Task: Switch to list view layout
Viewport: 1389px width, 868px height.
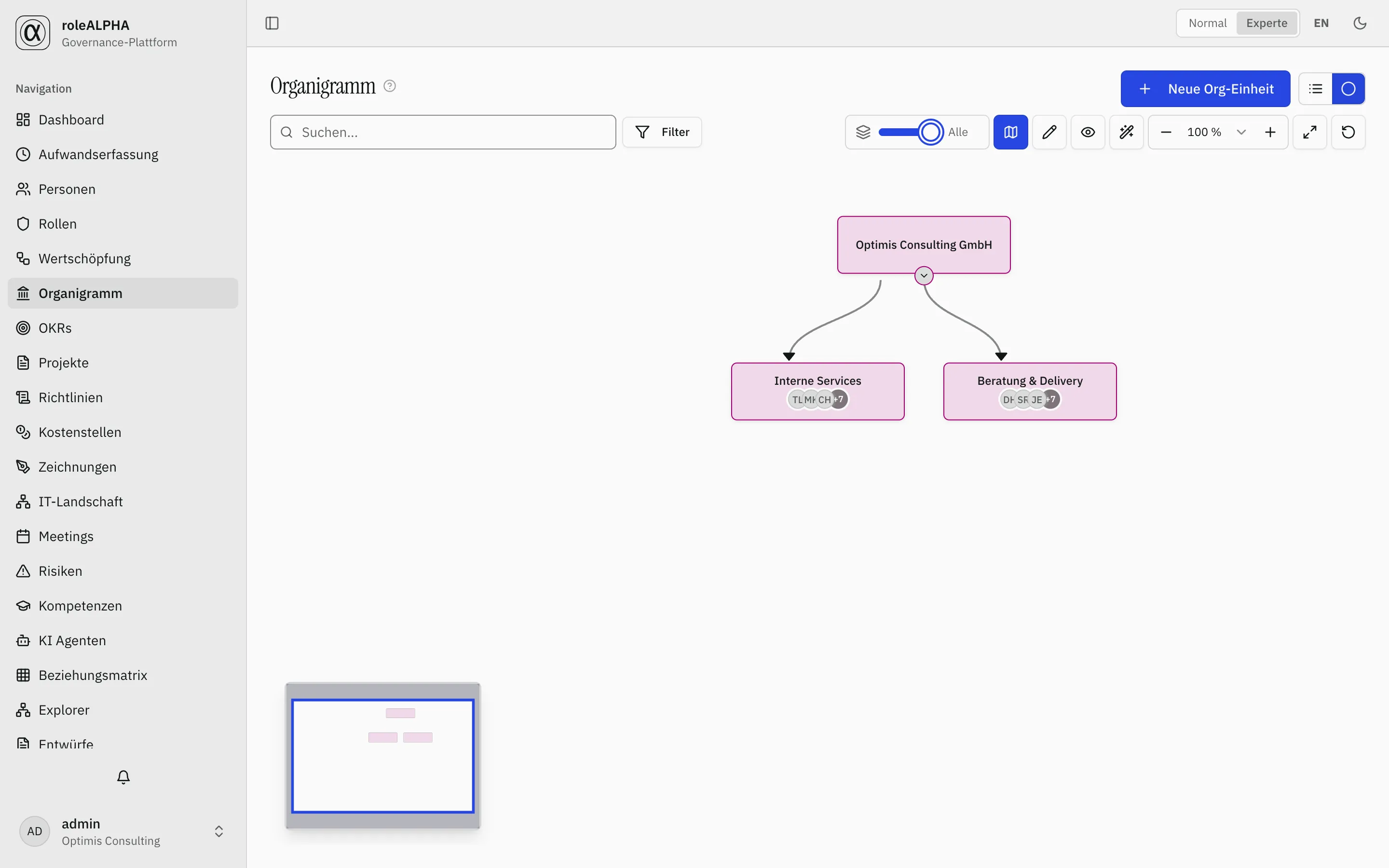Action: click(x=1316, y=89)
